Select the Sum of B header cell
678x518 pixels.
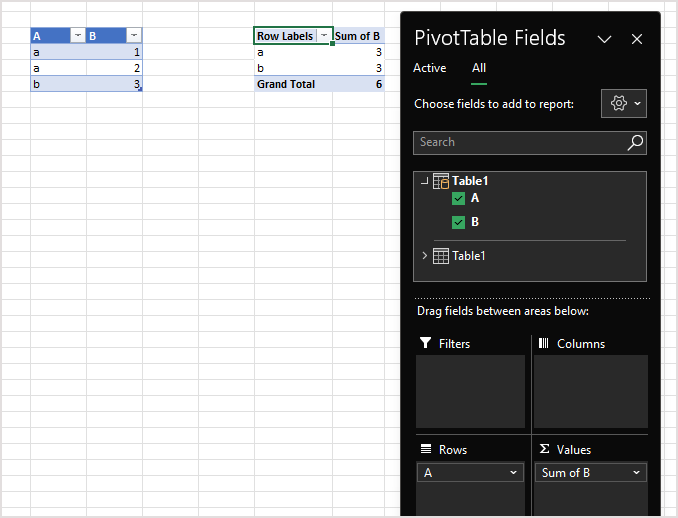tap(358, 36)
